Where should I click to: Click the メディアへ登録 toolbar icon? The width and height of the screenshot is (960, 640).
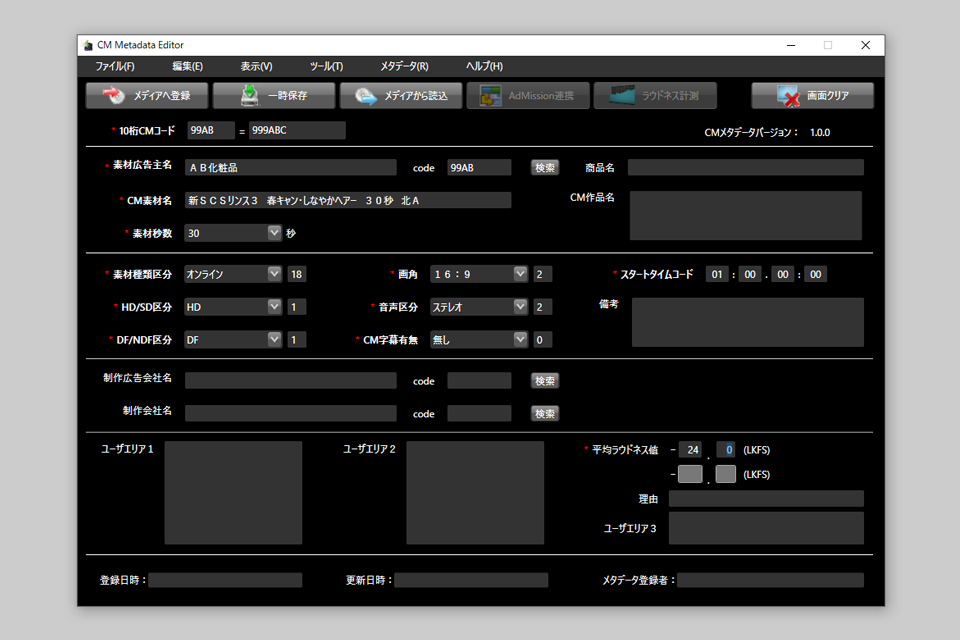tap(113, 95)
